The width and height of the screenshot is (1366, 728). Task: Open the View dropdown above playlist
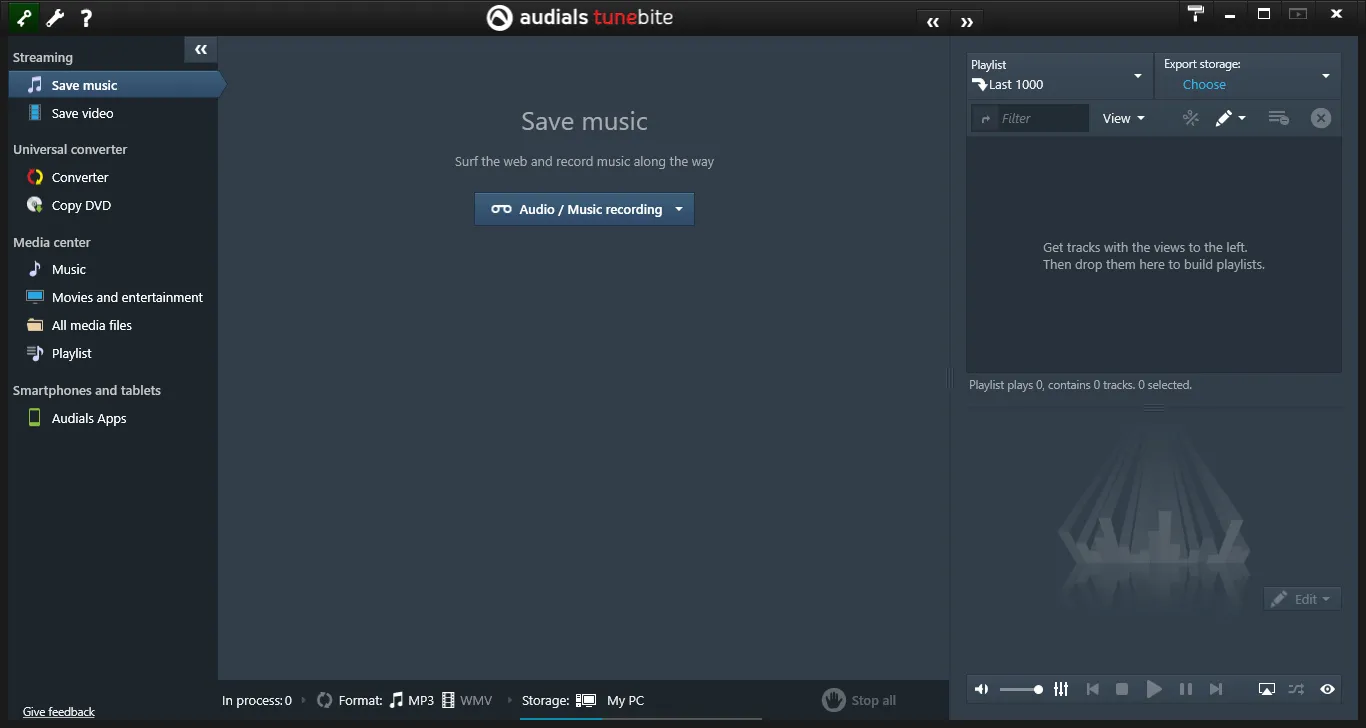pyautogui.click(x=1123, y=118)
